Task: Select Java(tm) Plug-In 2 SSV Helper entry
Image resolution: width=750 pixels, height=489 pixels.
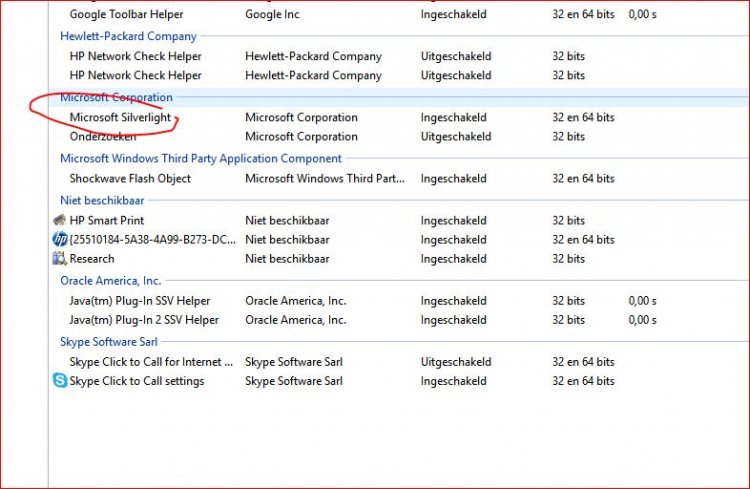Action: point(144,320)
